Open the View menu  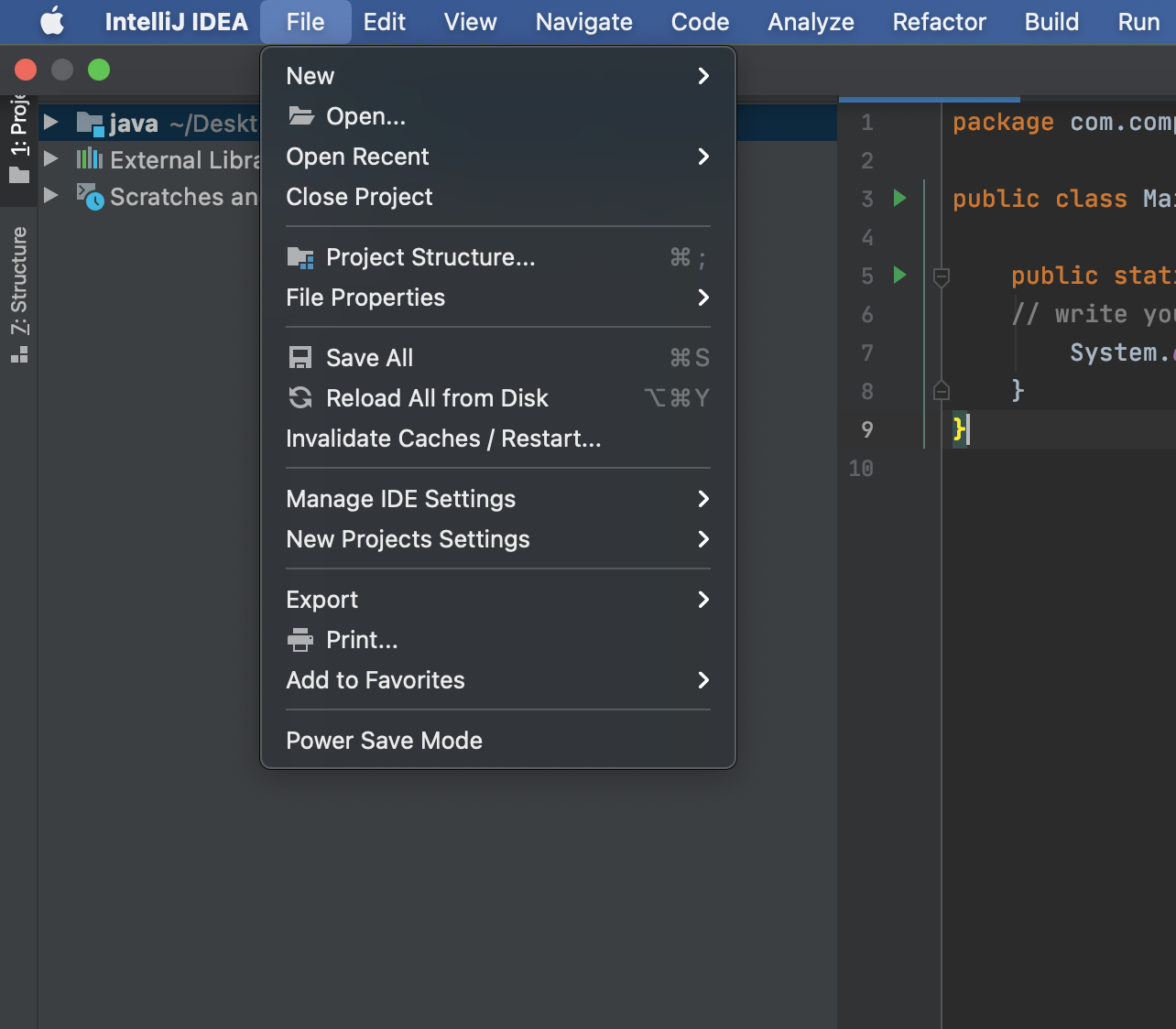(470, 21)
